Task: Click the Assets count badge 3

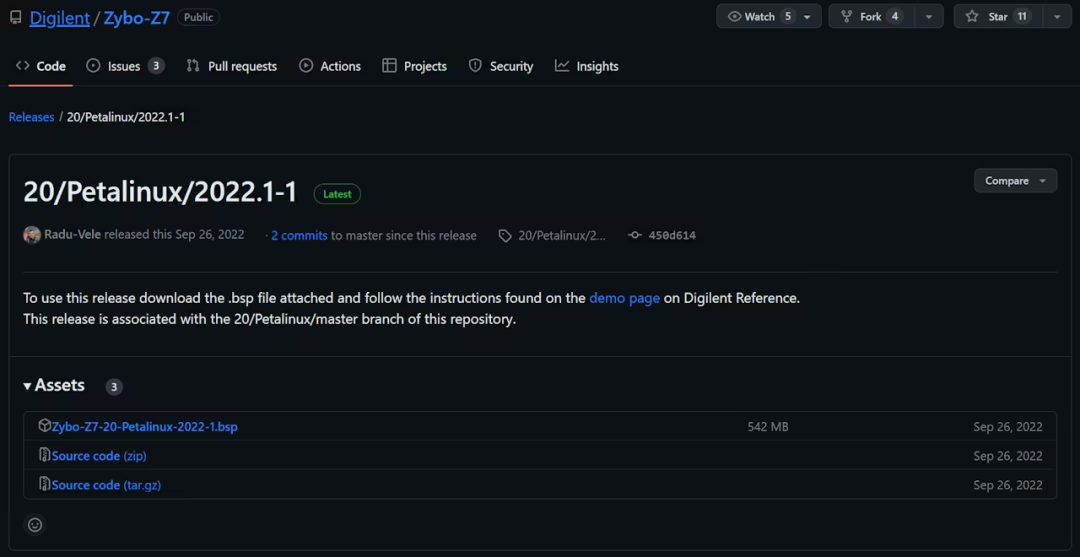Action: (114, 387)
